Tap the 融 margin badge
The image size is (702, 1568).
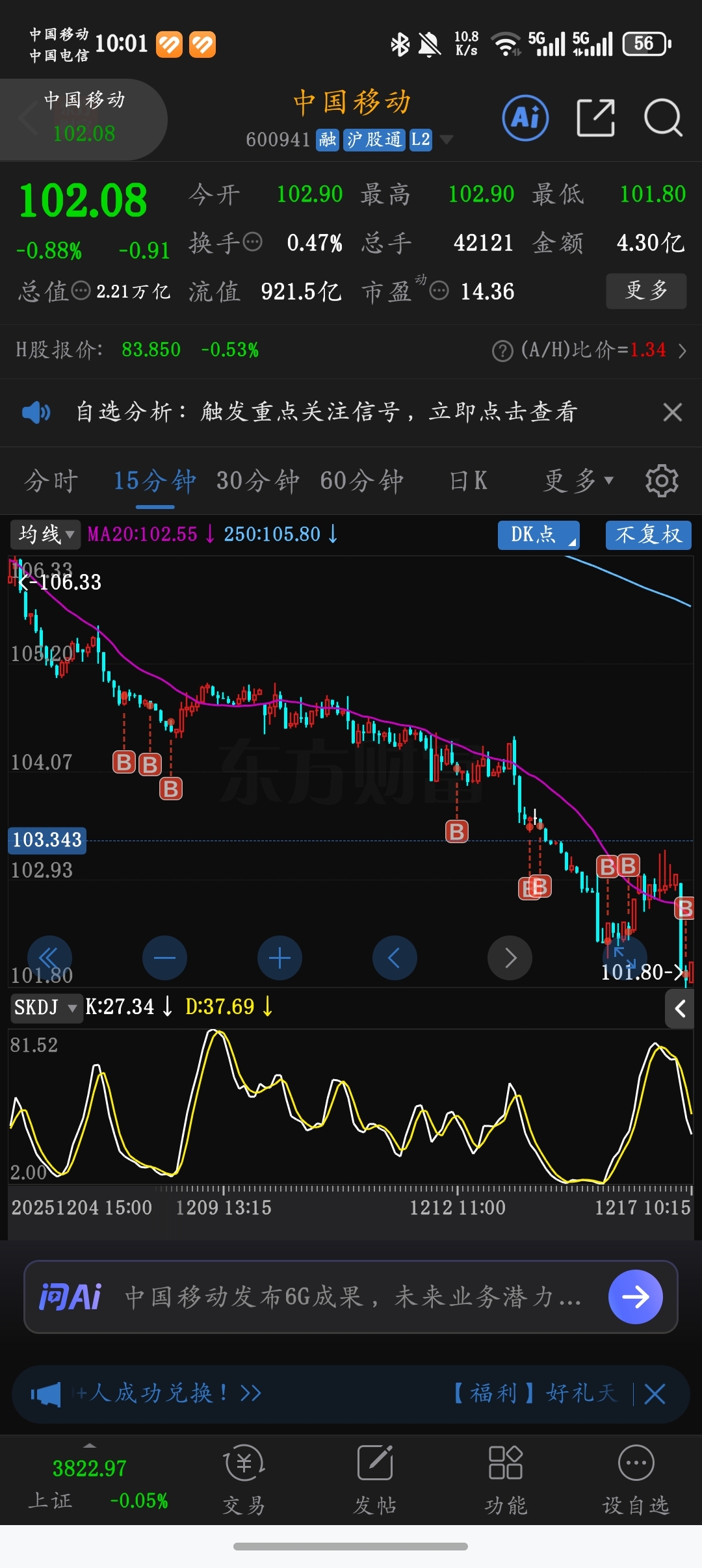(x=328, y=139)
